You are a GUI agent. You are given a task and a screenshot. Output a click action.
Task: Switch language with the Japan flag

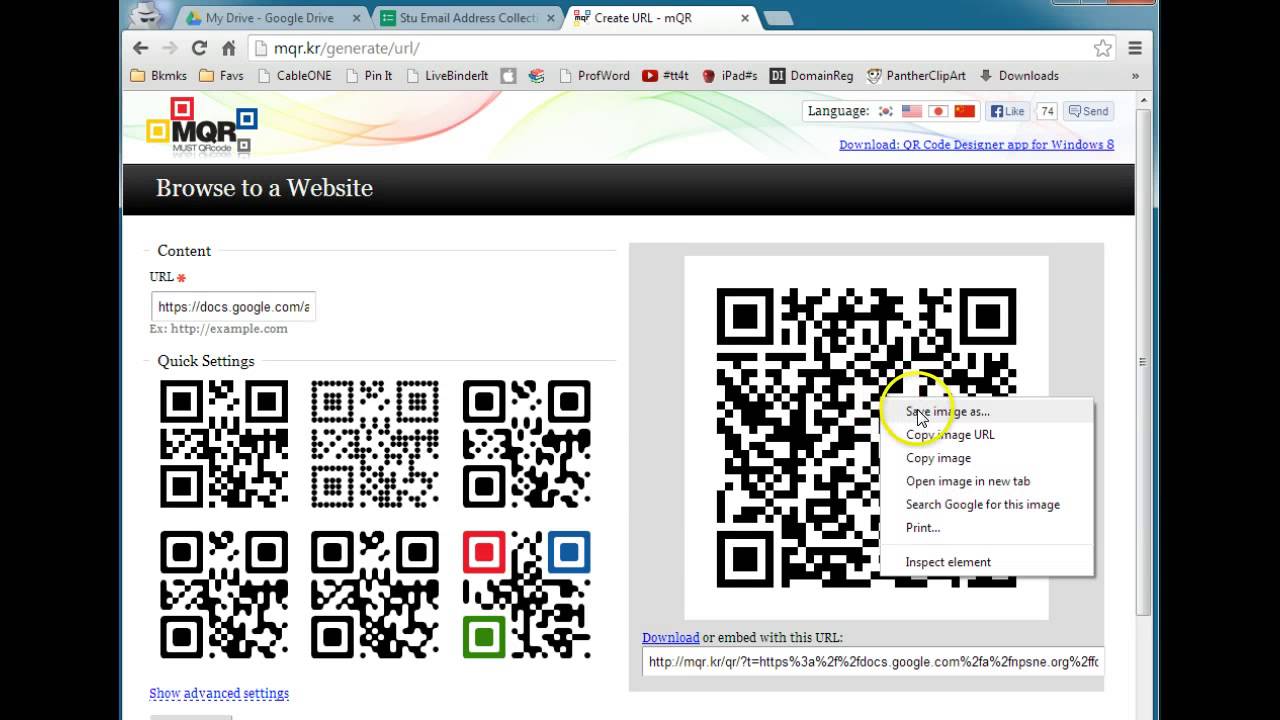coord(937,111)
